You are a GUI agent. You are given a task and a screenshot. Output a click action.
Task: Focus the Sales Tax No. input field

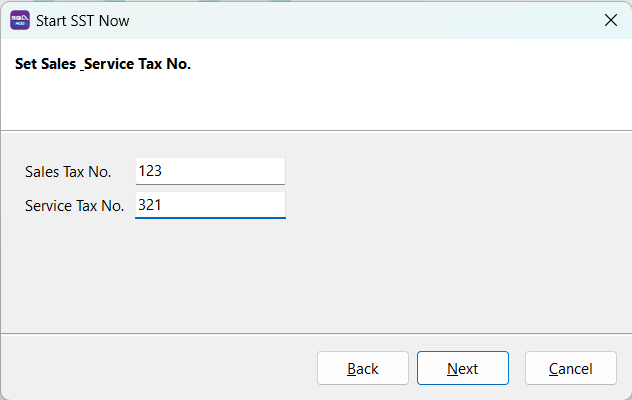[x=210, y=171]
